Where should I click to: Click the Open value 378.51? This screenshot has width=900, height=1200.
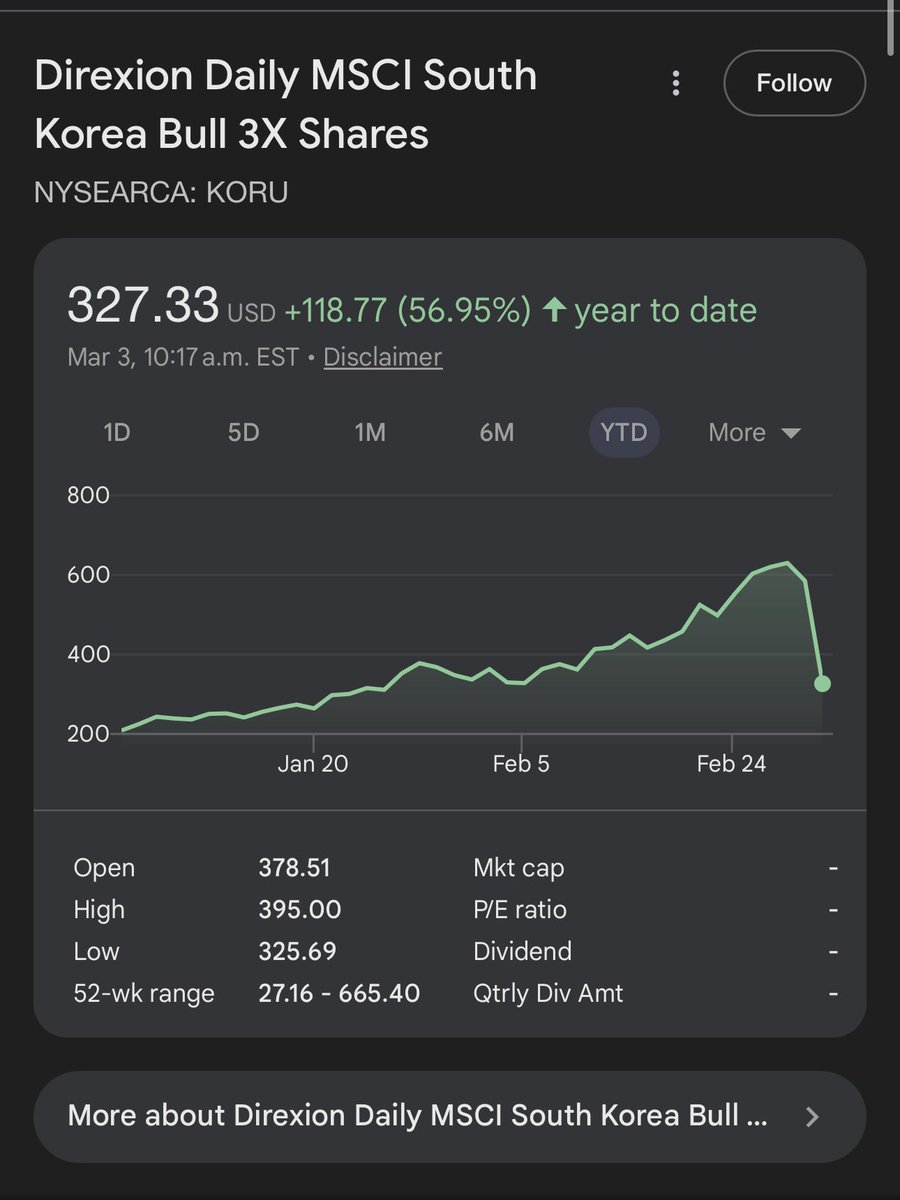click(x=294, y=868)
